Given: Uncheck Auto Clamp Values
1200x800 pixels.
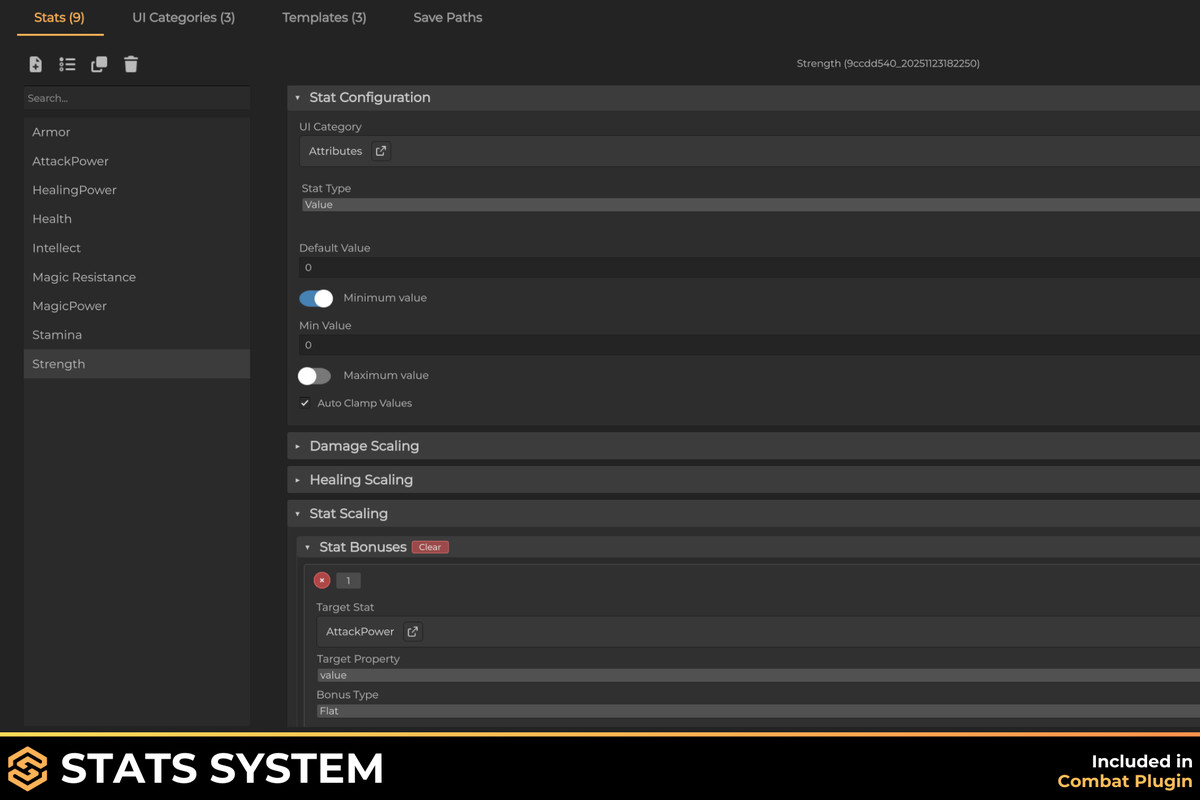Looking at the screenshot, I should (x=305, y=403).
